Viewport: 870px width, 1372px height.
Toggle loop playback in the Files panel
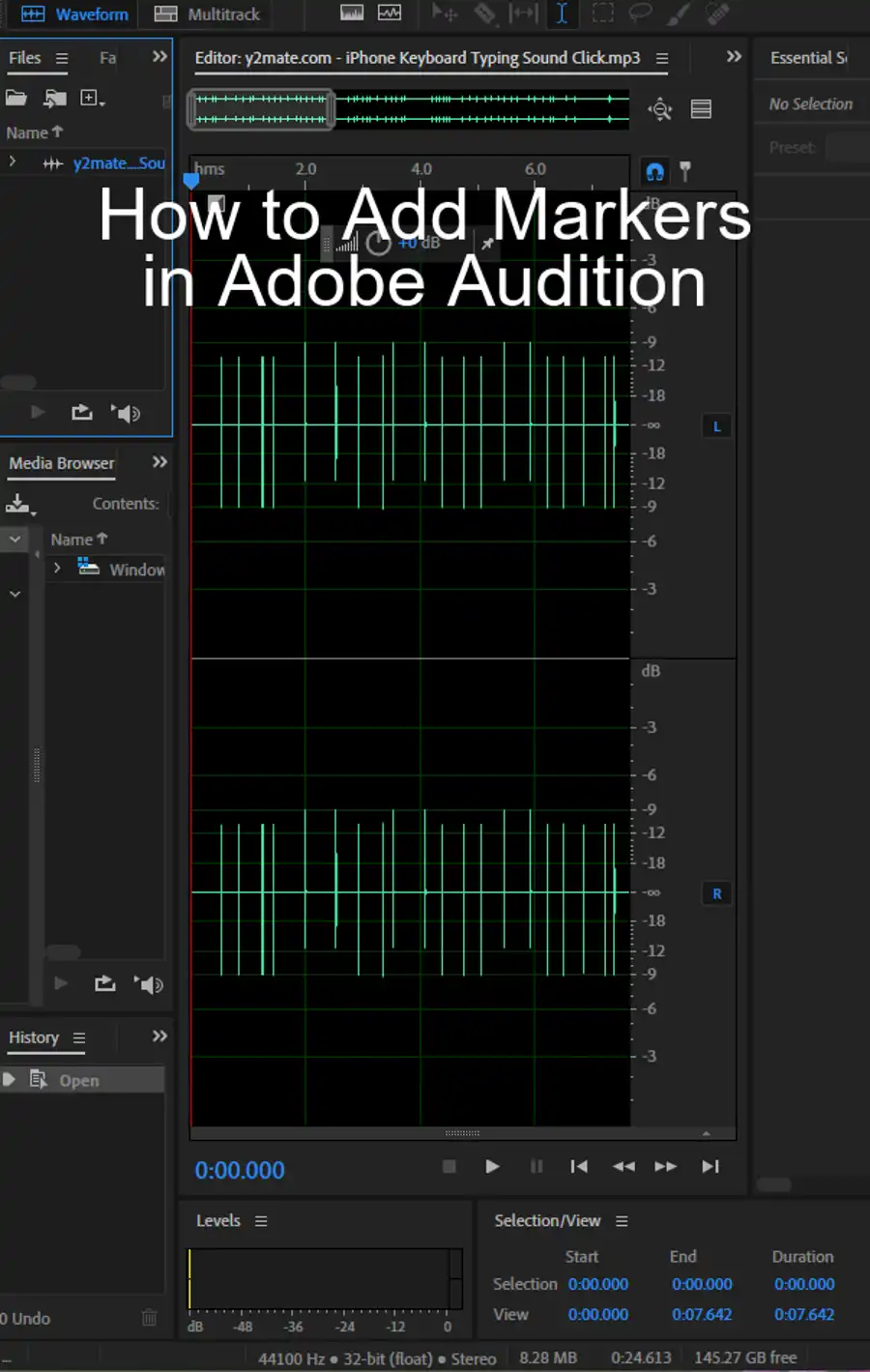82,412
